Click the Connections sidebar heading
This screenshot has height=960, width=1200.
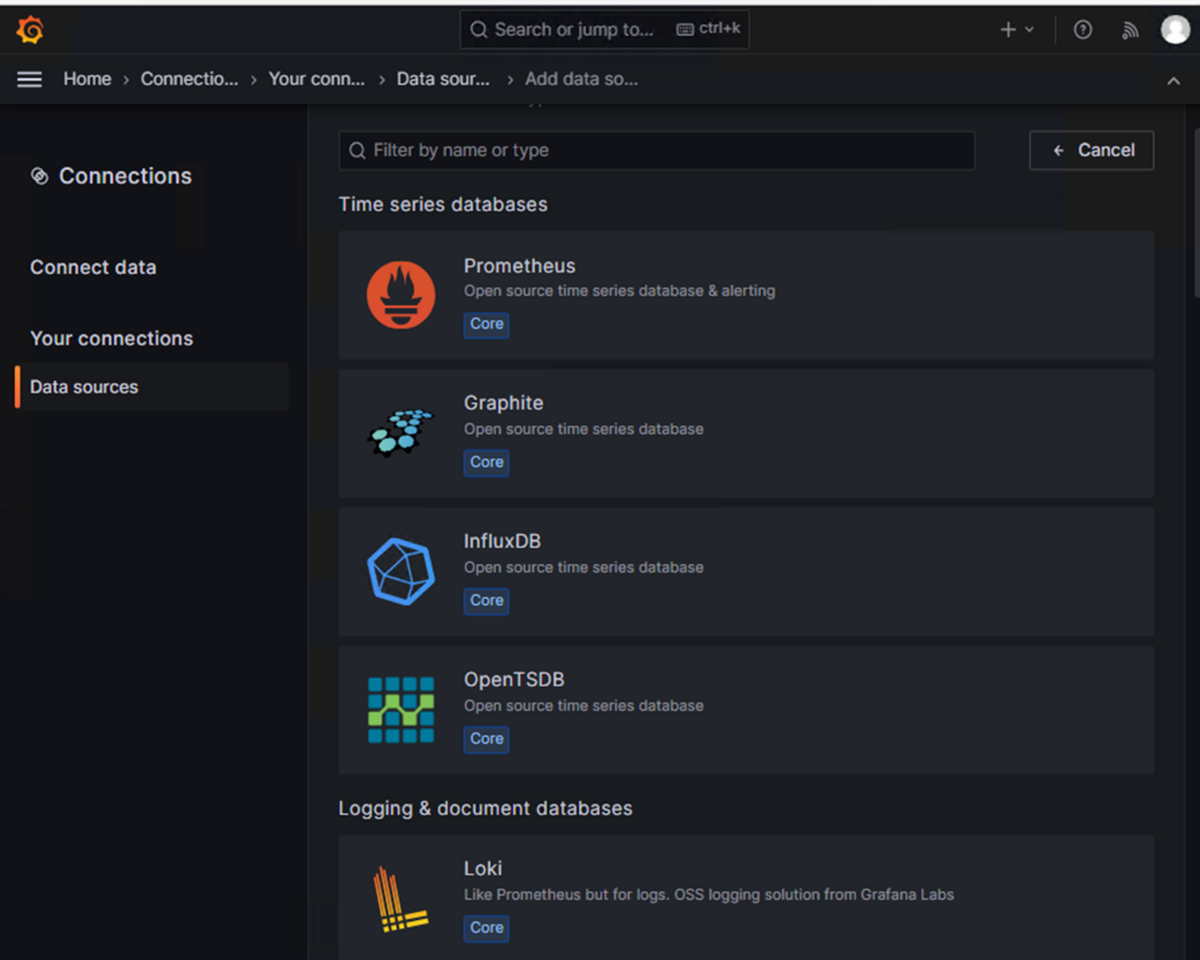(125, 176)
